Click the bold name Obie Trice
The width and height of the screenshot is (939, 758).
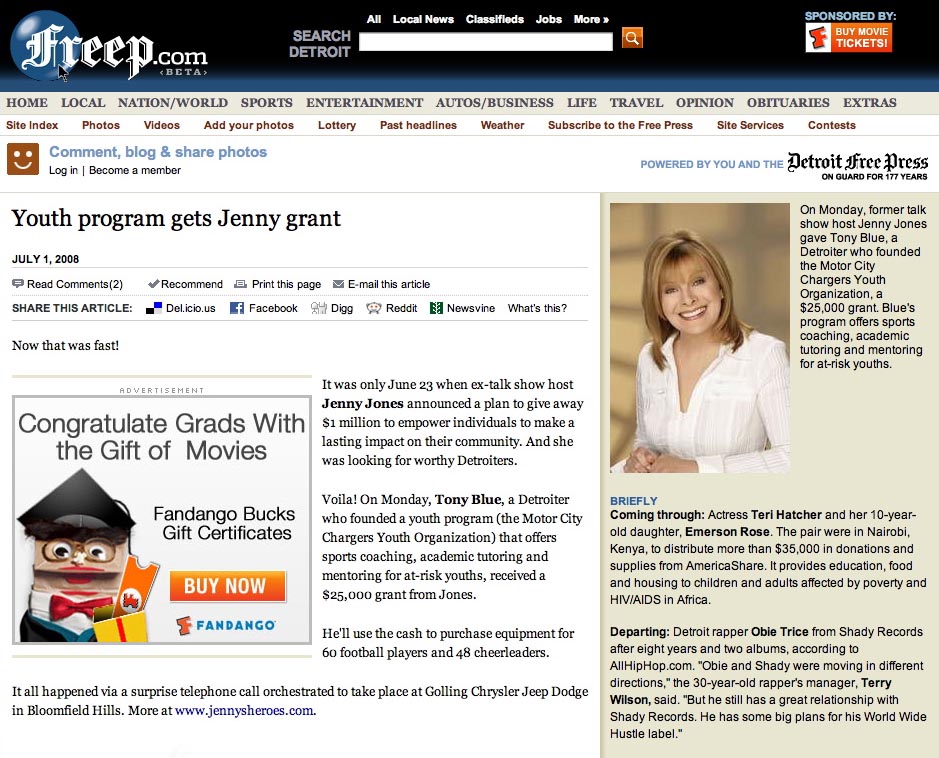click(x=780, y=632)
